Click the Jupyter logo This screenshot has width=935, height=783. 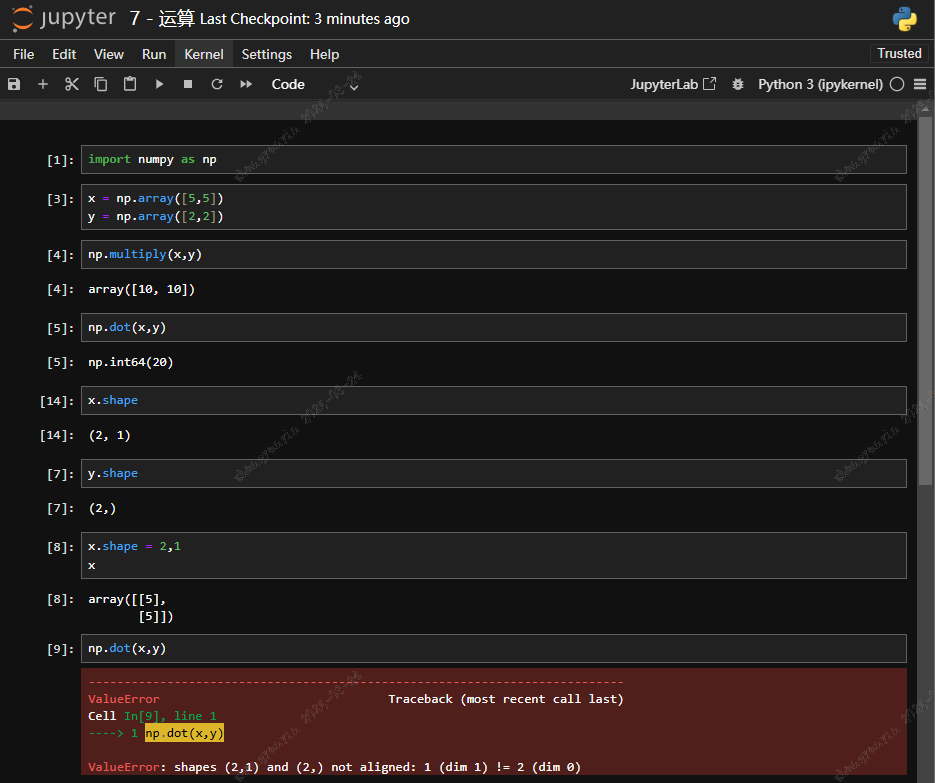pyautogui.click(x=64, y=18)
